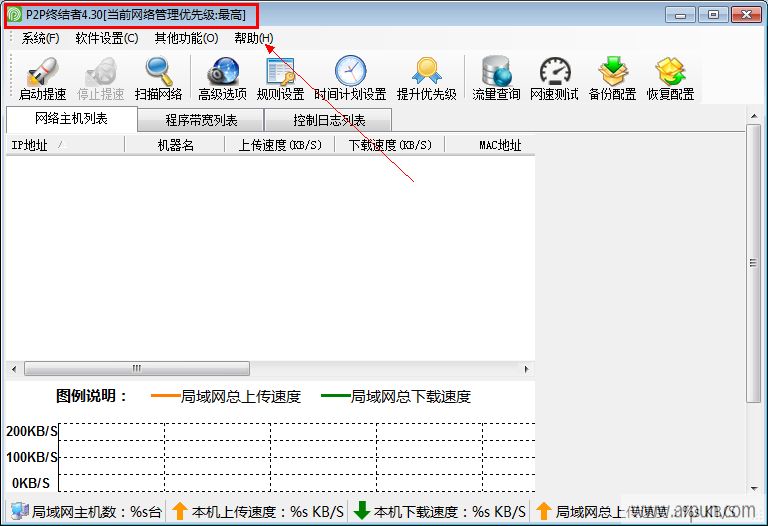Sort by the 上传速度(KB/S) column header
This screenshot has width=768, height=526.
280,145
